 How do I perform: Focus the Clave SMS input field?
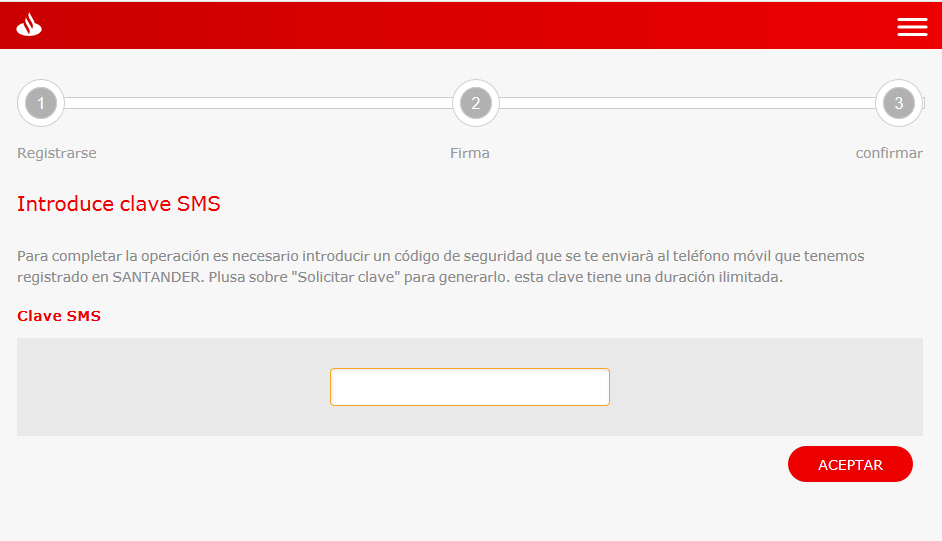[470, 387]
